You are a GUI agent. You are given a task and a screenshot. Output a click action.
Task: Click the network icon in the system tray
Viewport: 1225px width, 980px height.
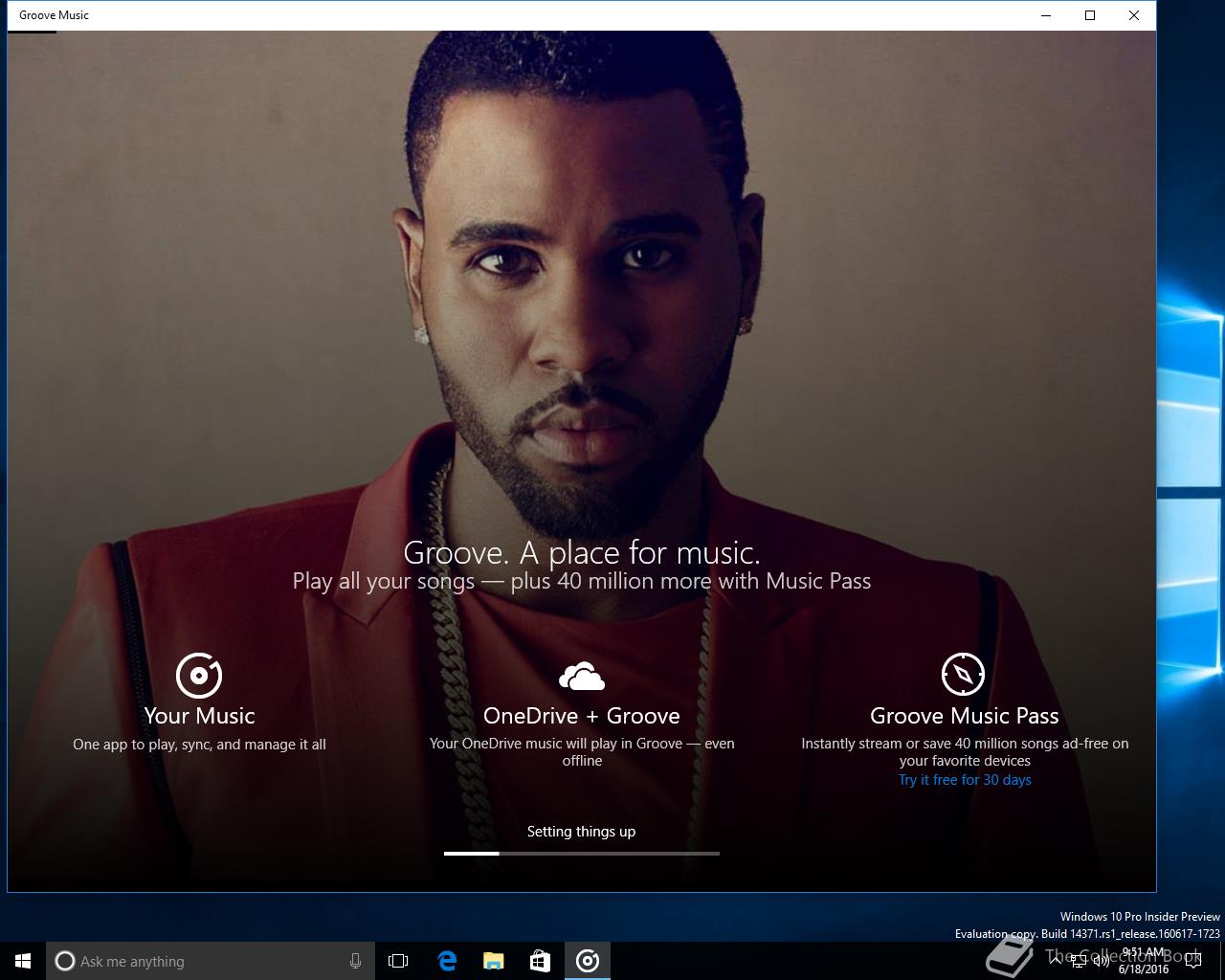coord(1079,961)
